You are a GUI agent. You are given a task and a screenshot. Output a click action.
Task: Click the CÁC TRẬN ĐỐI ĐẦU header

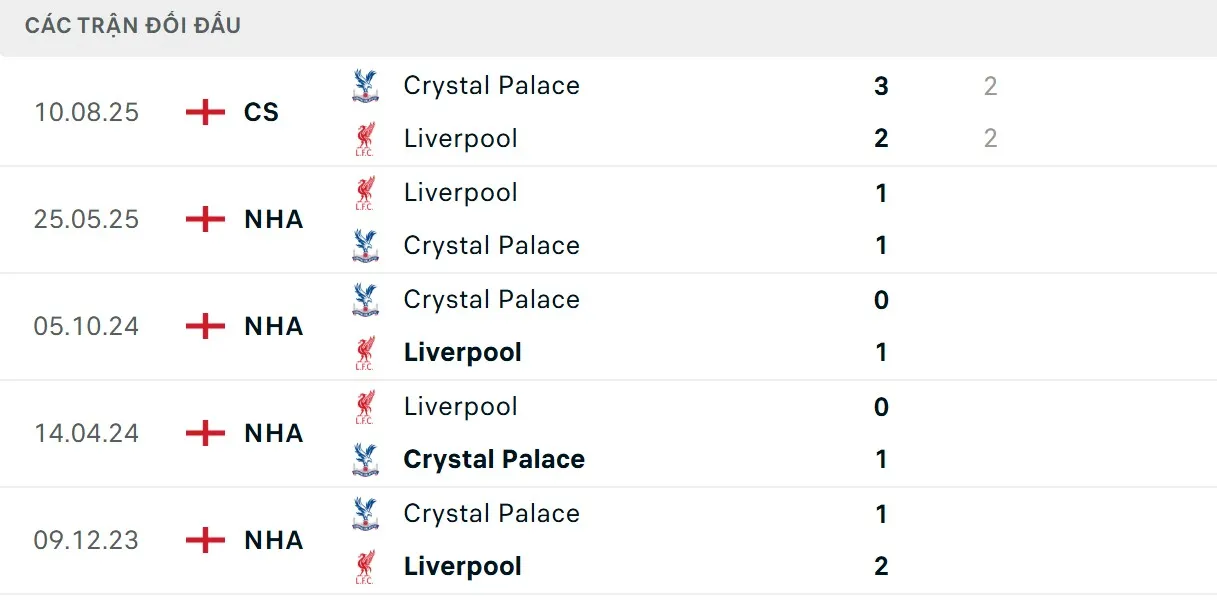(x=133, y=26)
